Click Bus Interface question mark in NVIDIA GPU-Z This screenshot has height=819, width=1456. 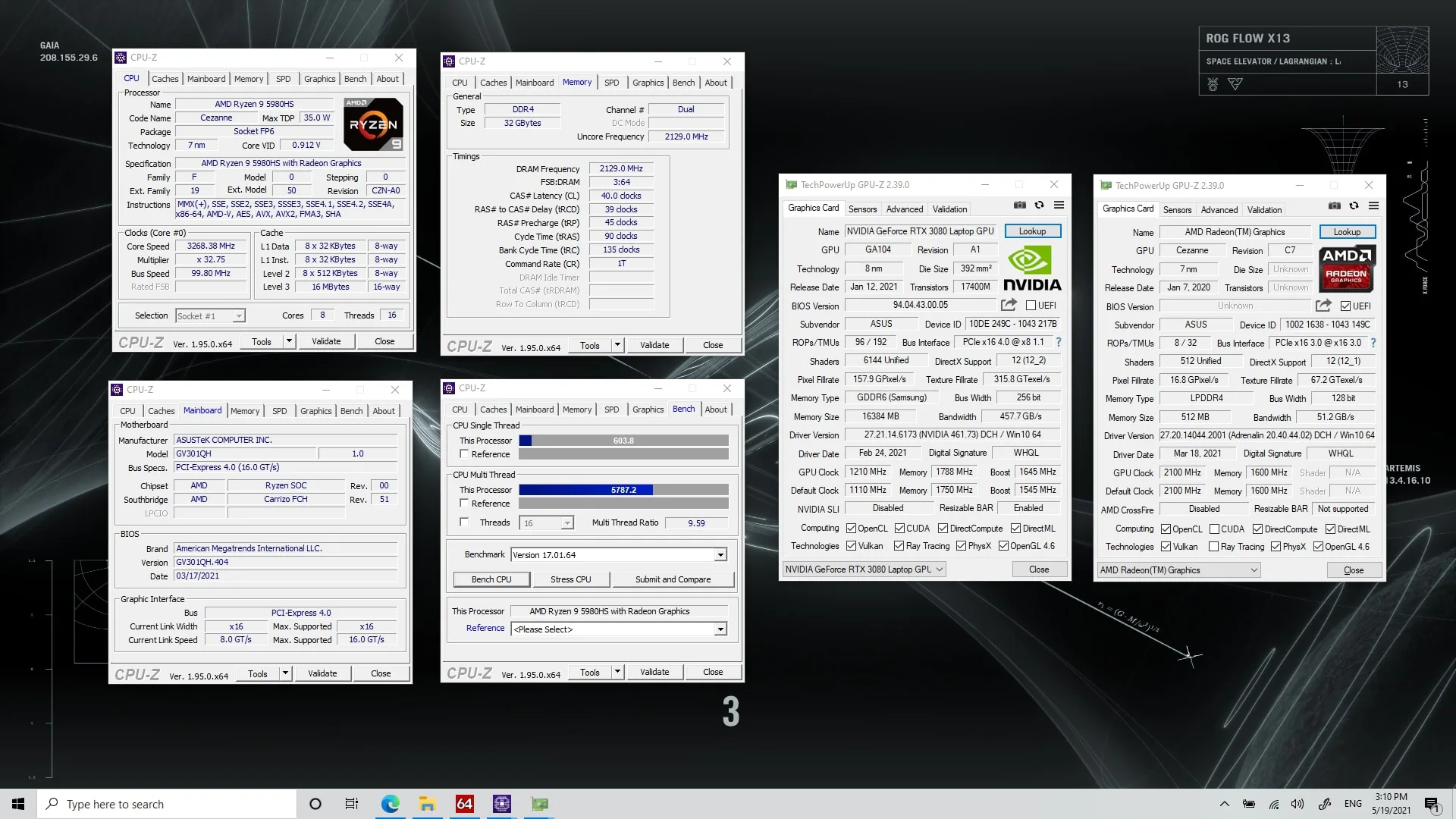click(1059, 342)
